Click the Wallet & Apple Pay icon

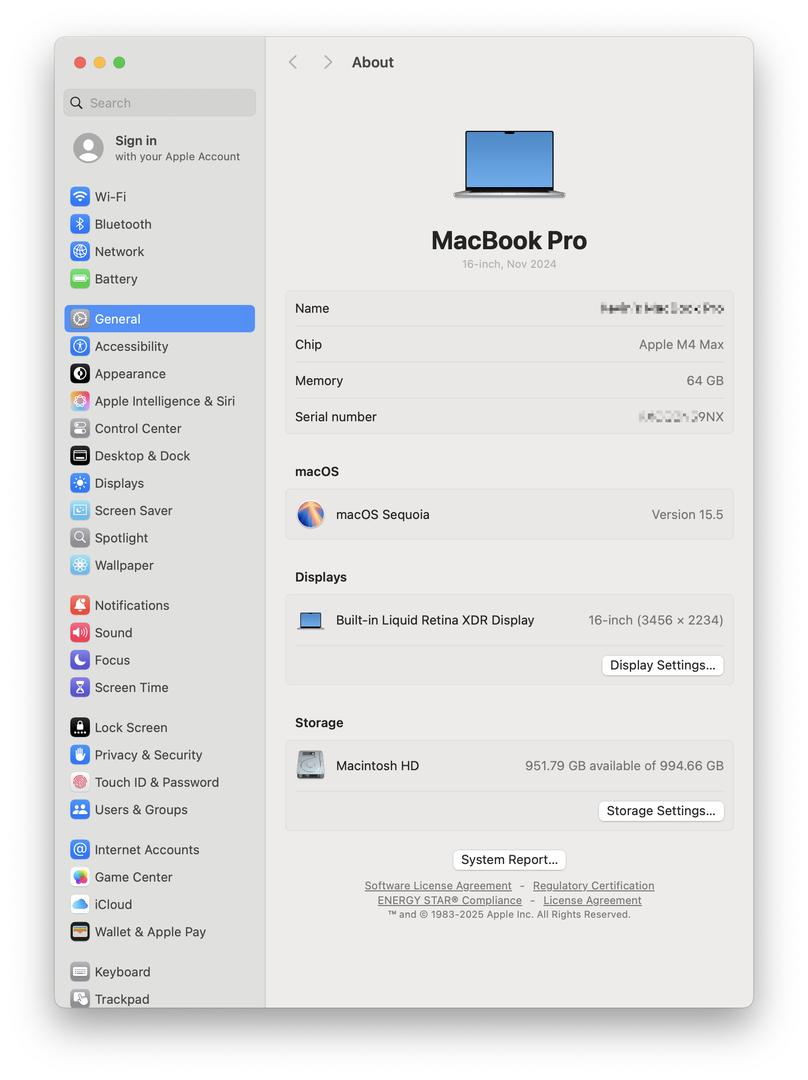(80, 932)
